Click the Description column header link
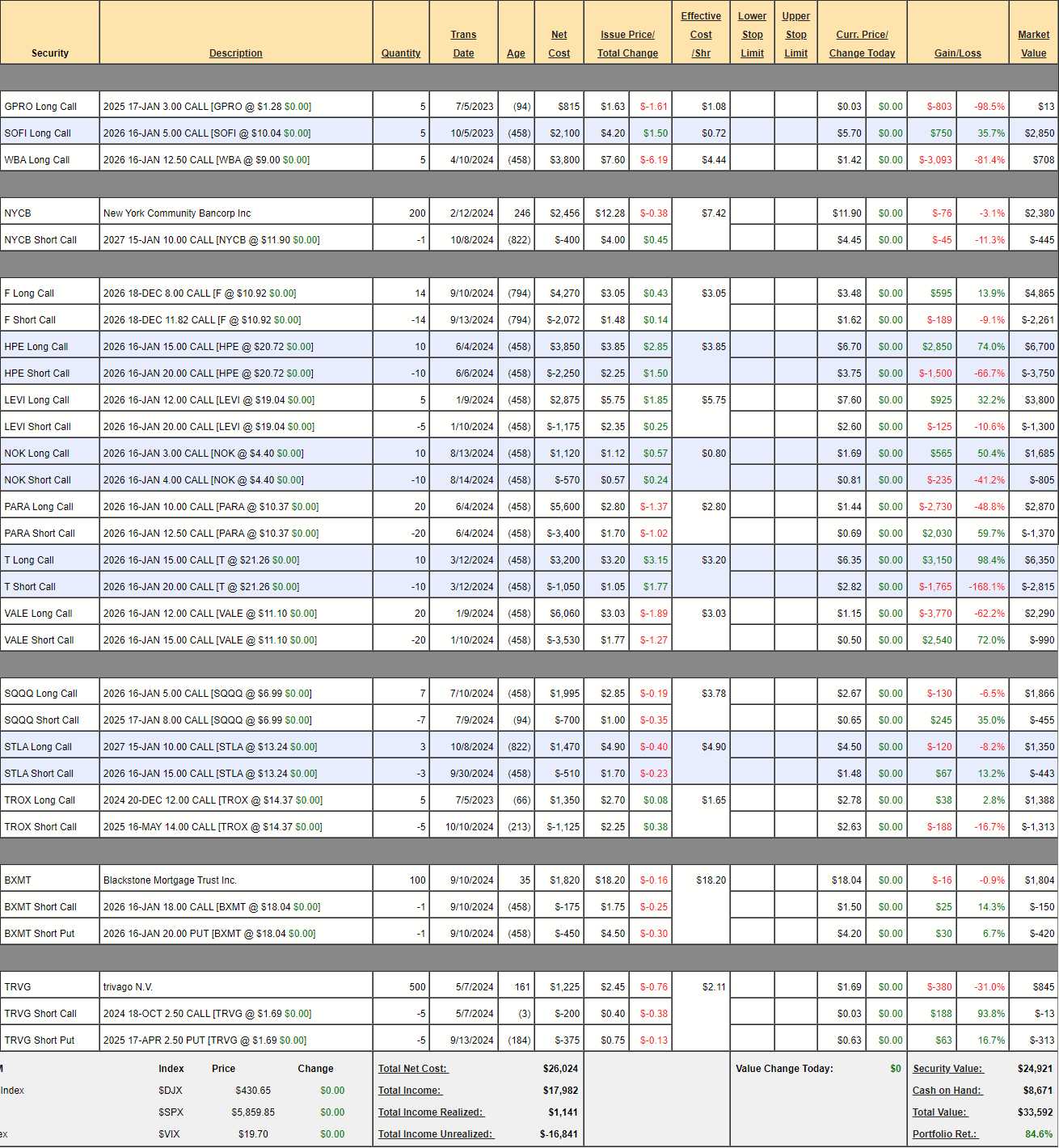1059x1148 pixels. pyautogui.click(x=235, y=53)
